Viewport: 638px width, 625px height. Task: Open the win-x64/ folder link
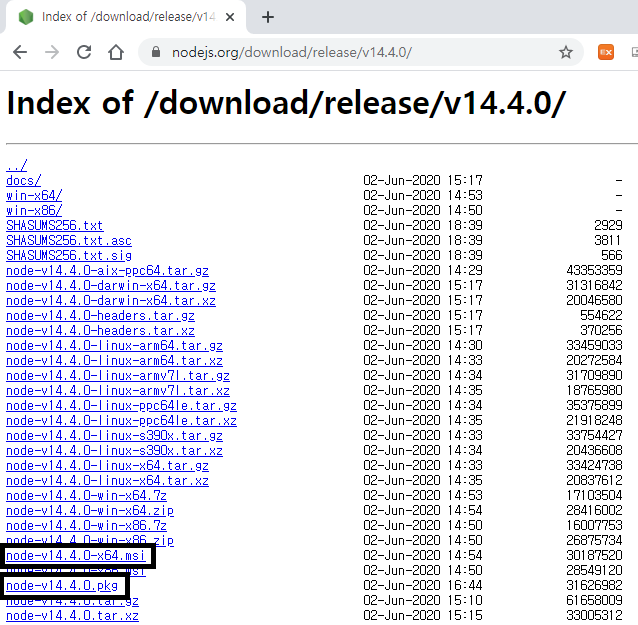coord(34,195)
